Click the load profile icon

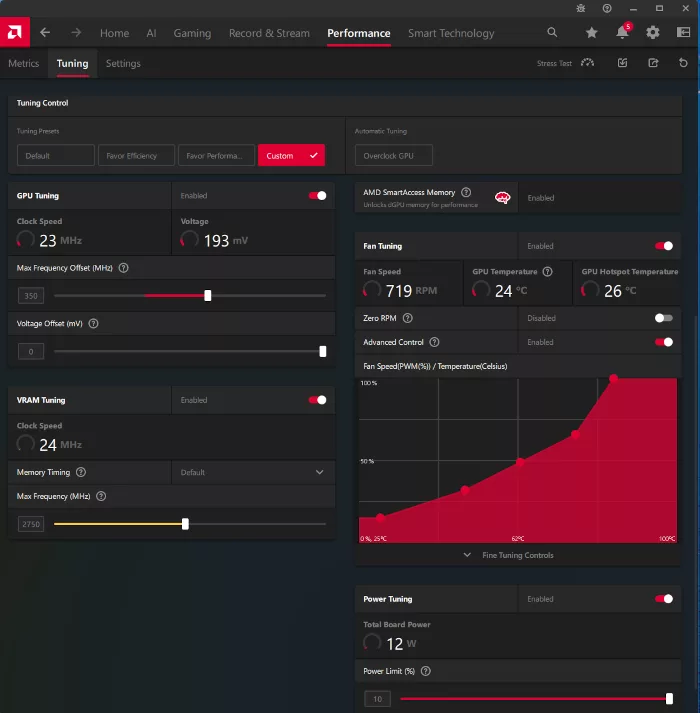point(622,63)
